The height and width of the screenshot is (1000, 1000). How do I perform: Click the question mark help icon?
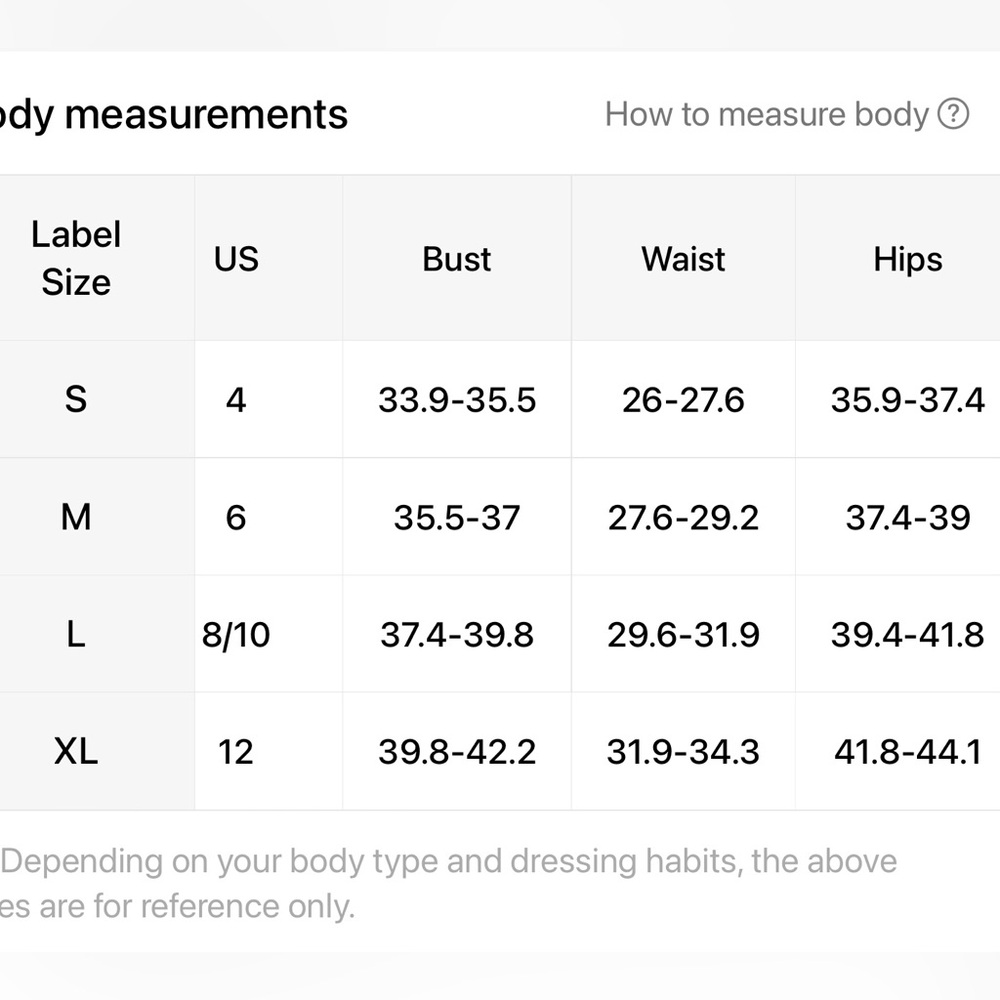(x=954, y=114)
